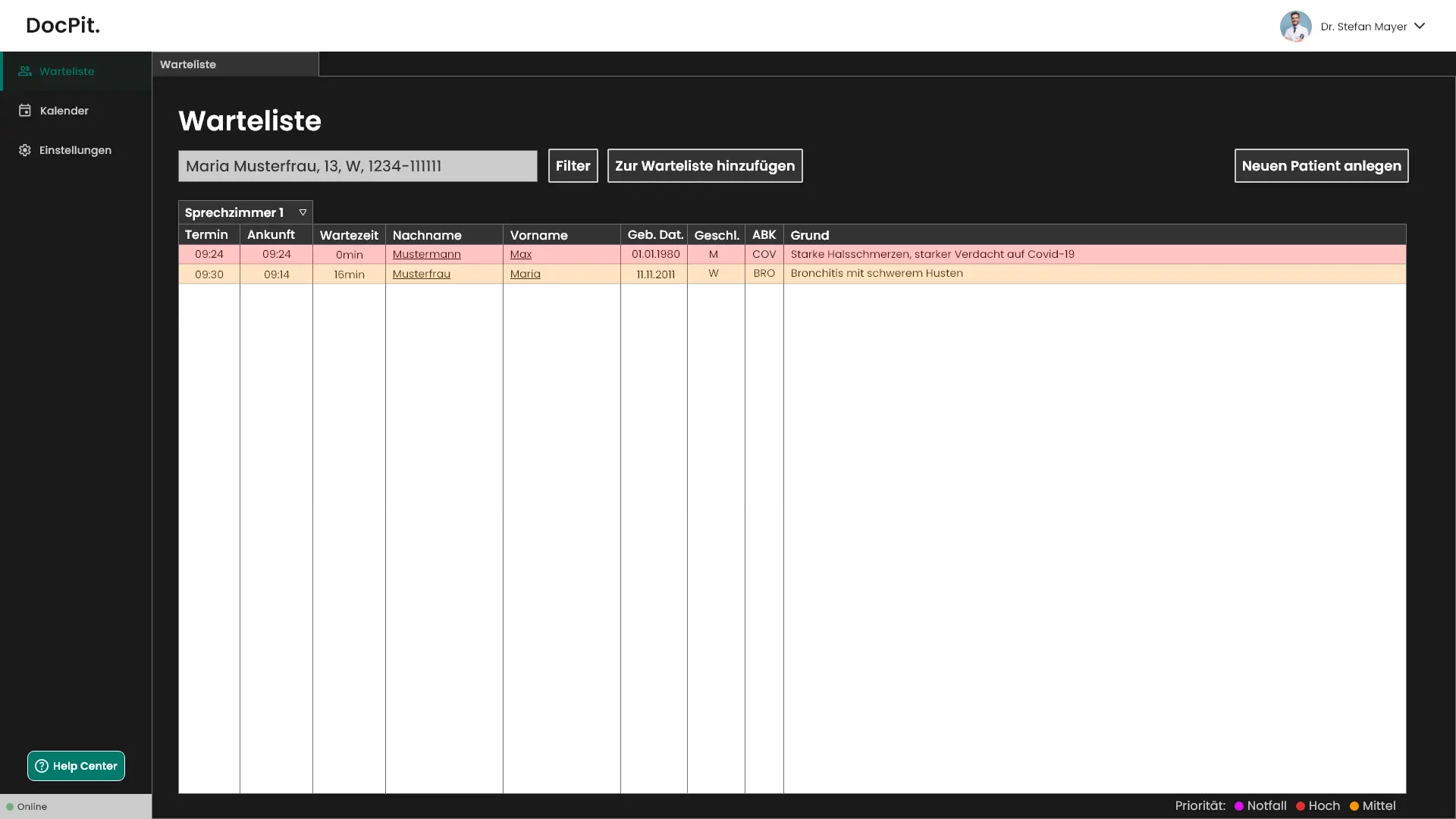Viewport: 1456px width, 819px height.
Task: Open the Help Center
Action: tap(76, 766)
